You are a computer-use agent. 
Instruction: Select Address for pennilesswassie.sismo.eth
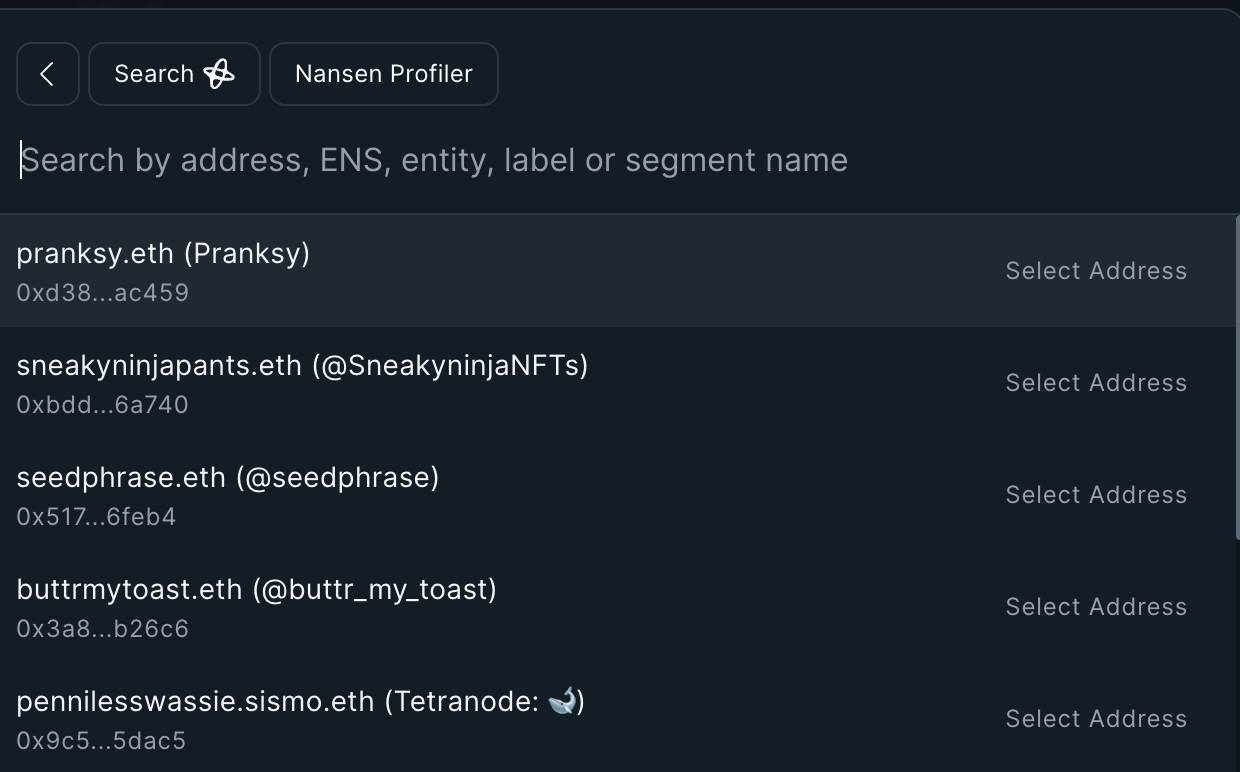point(1096,719)
